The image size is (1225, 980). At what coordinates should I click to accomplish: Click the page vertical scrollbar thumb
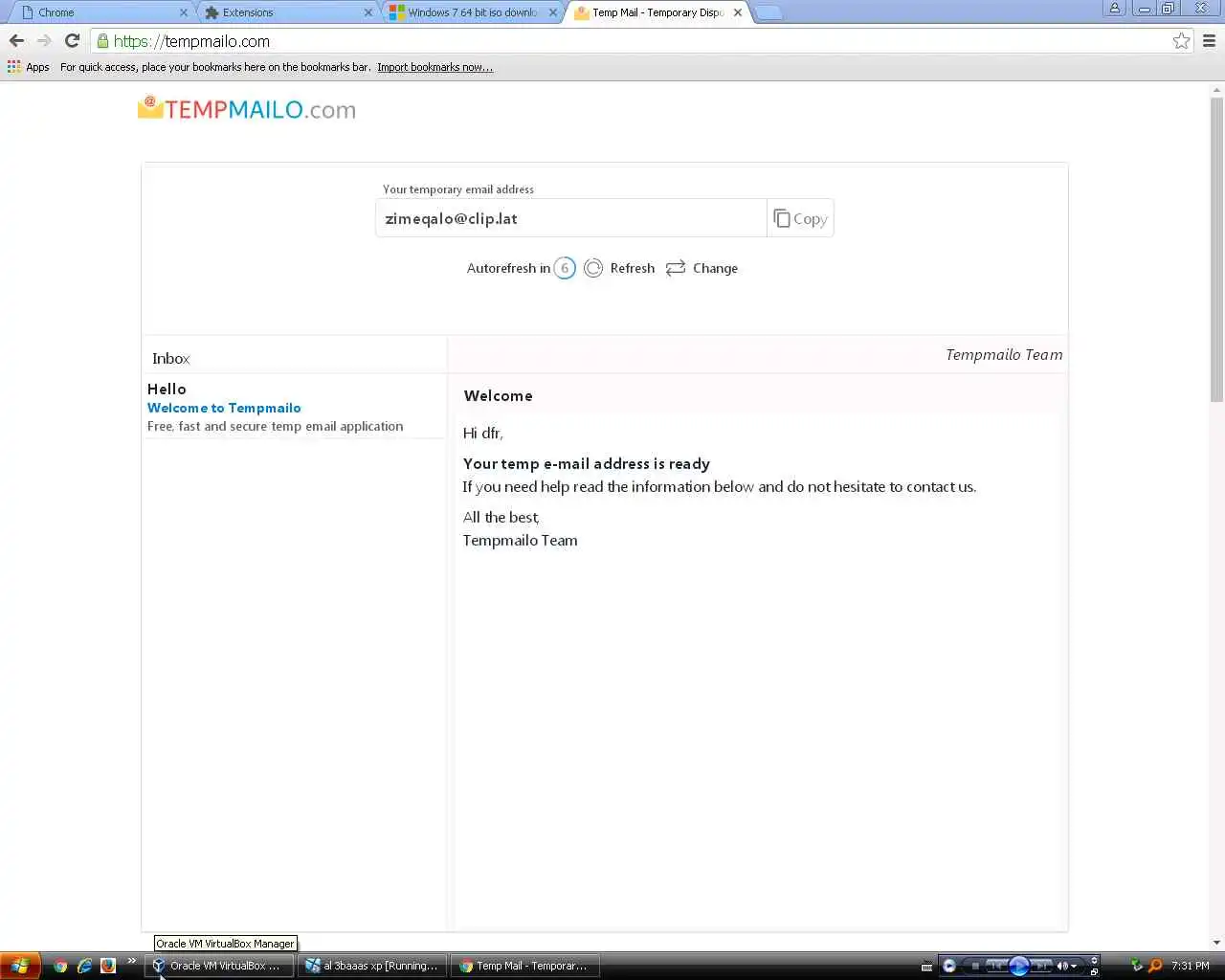(x=1216, y=249)
